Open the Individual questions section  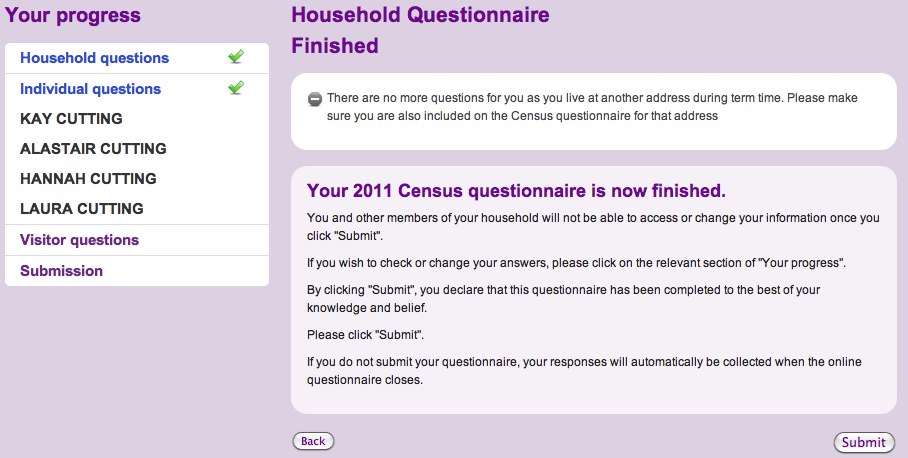tap(90, 89)
